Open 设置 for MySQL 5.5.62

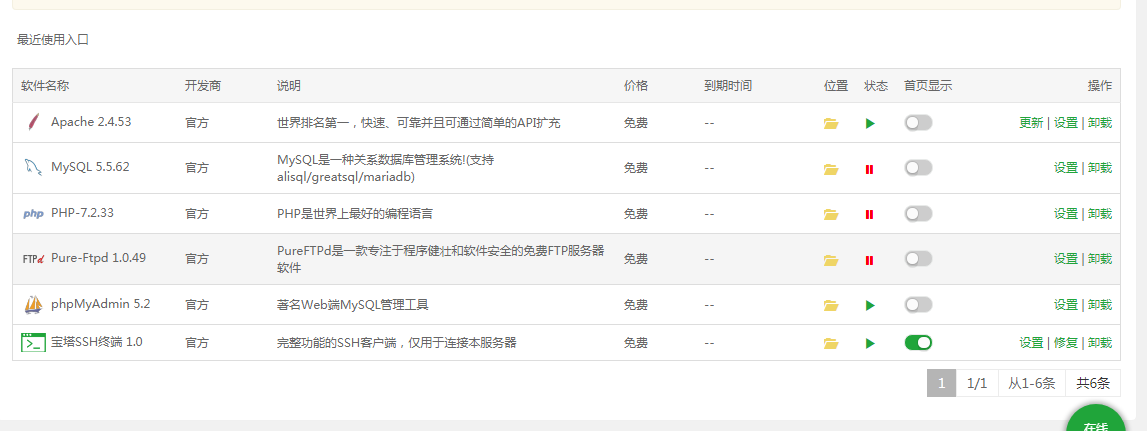point(1066,168)
